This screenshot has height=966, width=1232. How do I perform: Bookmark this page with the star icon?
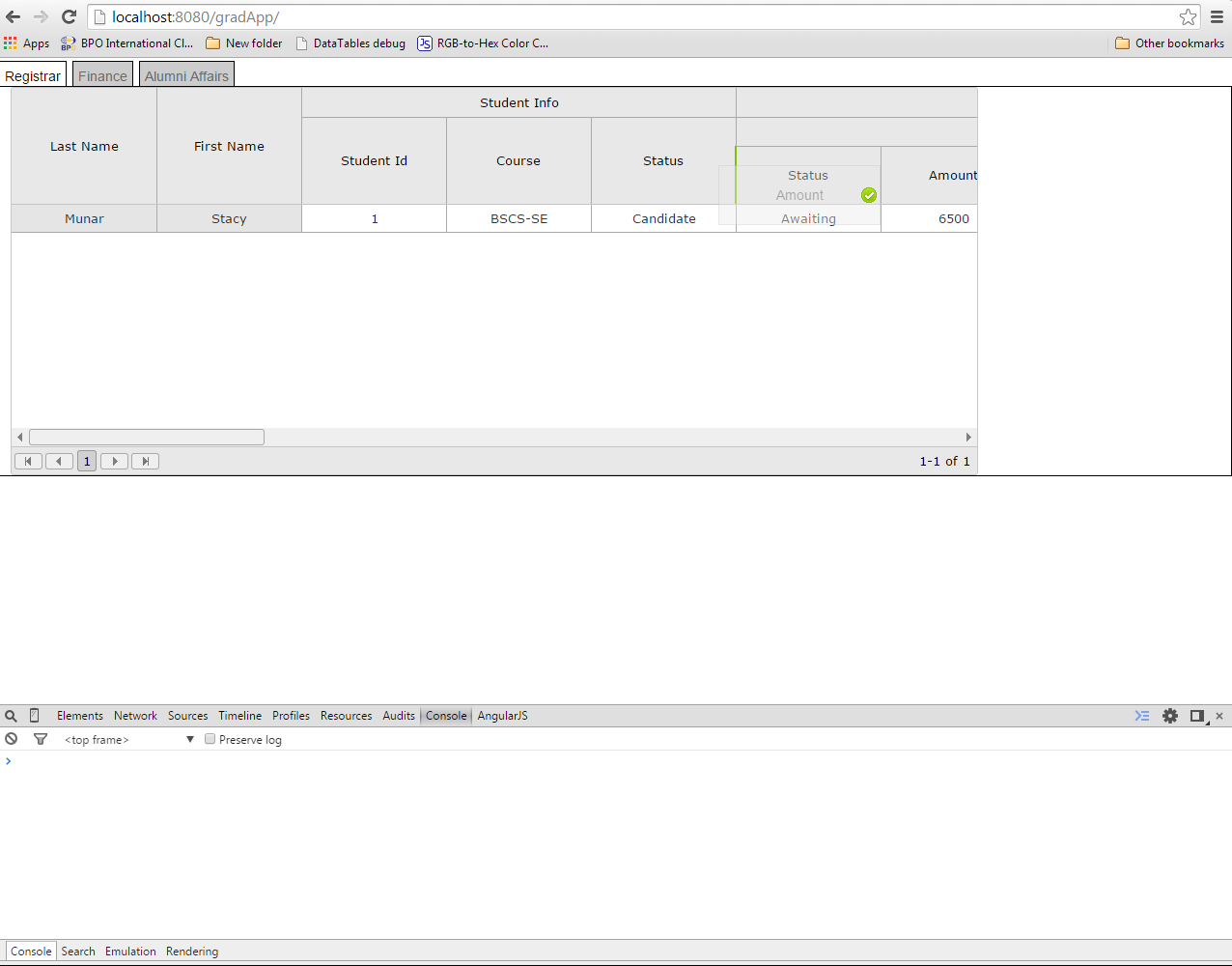(x=1188, y=17)
